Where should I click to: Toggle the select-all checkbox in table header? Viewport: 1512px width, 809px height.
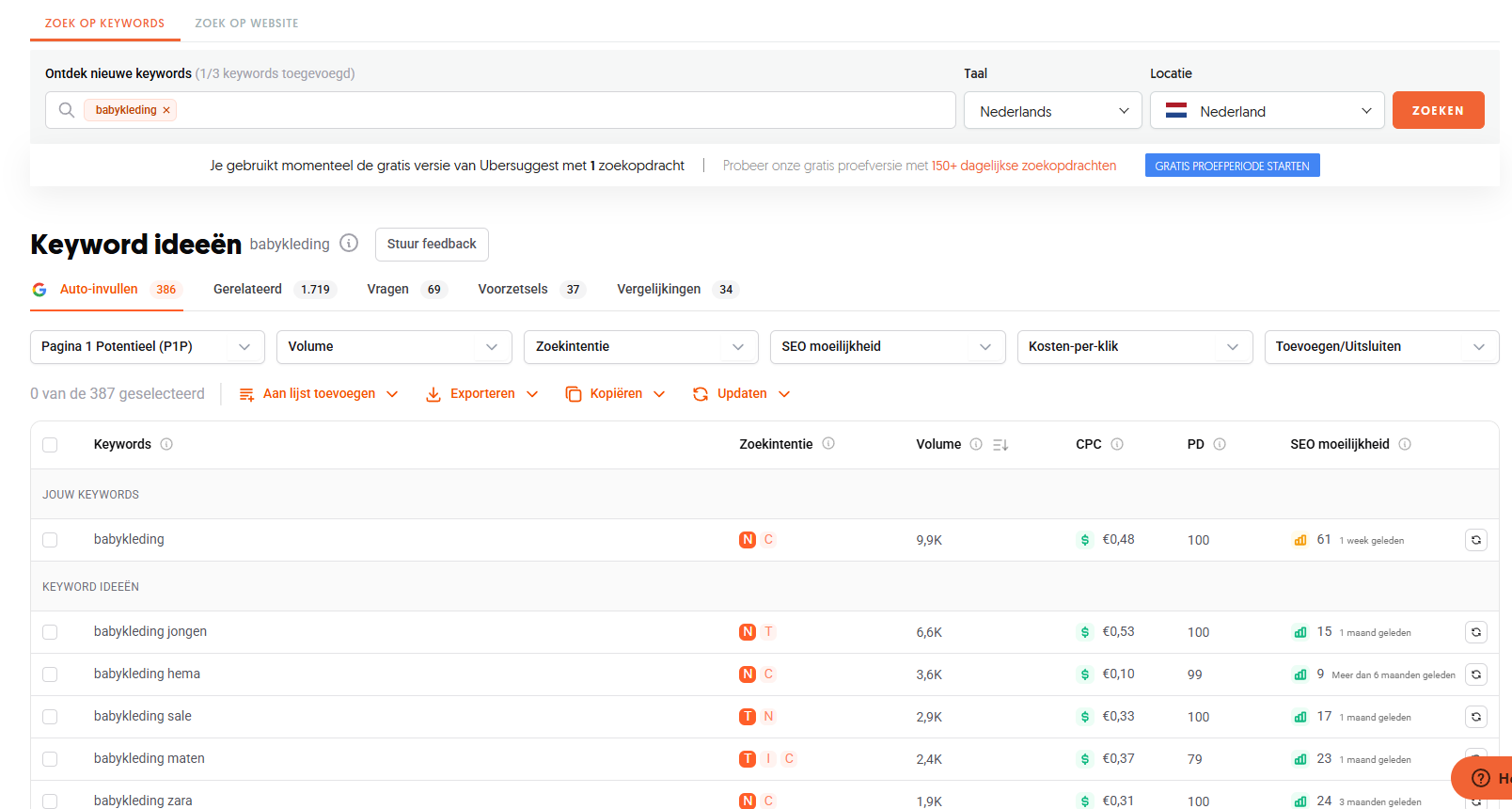(x=50, y=445)
